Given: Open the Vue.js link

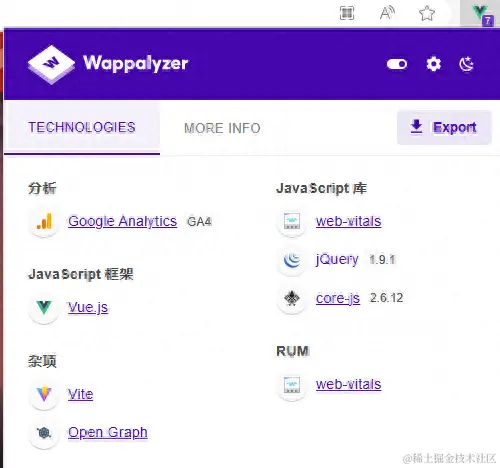Looking at the screenshot, I should pos(88,307).
